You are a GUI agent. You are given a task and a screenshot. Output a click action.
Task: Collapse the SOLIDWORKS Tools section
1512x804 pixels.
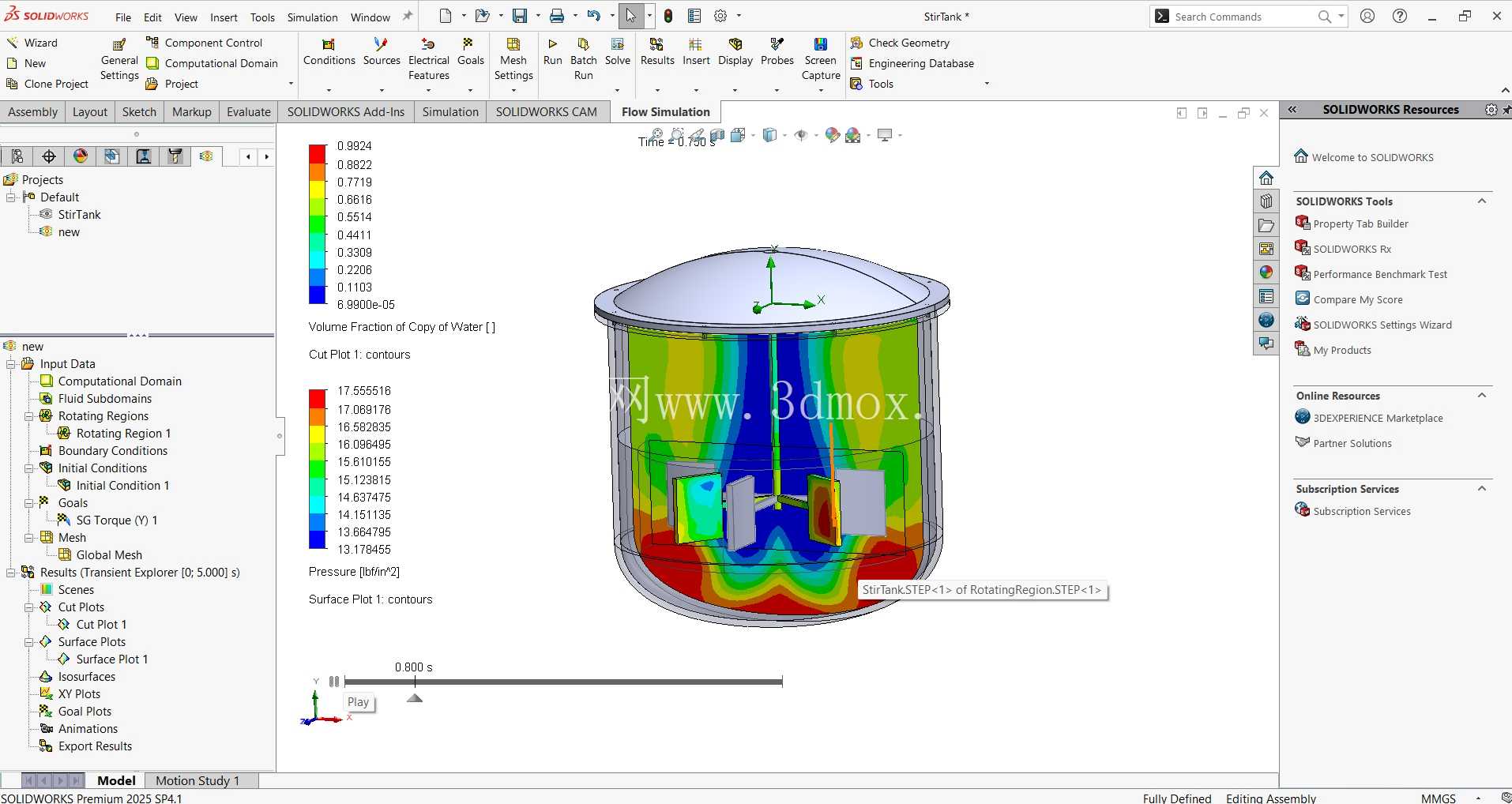point(1482,201)
